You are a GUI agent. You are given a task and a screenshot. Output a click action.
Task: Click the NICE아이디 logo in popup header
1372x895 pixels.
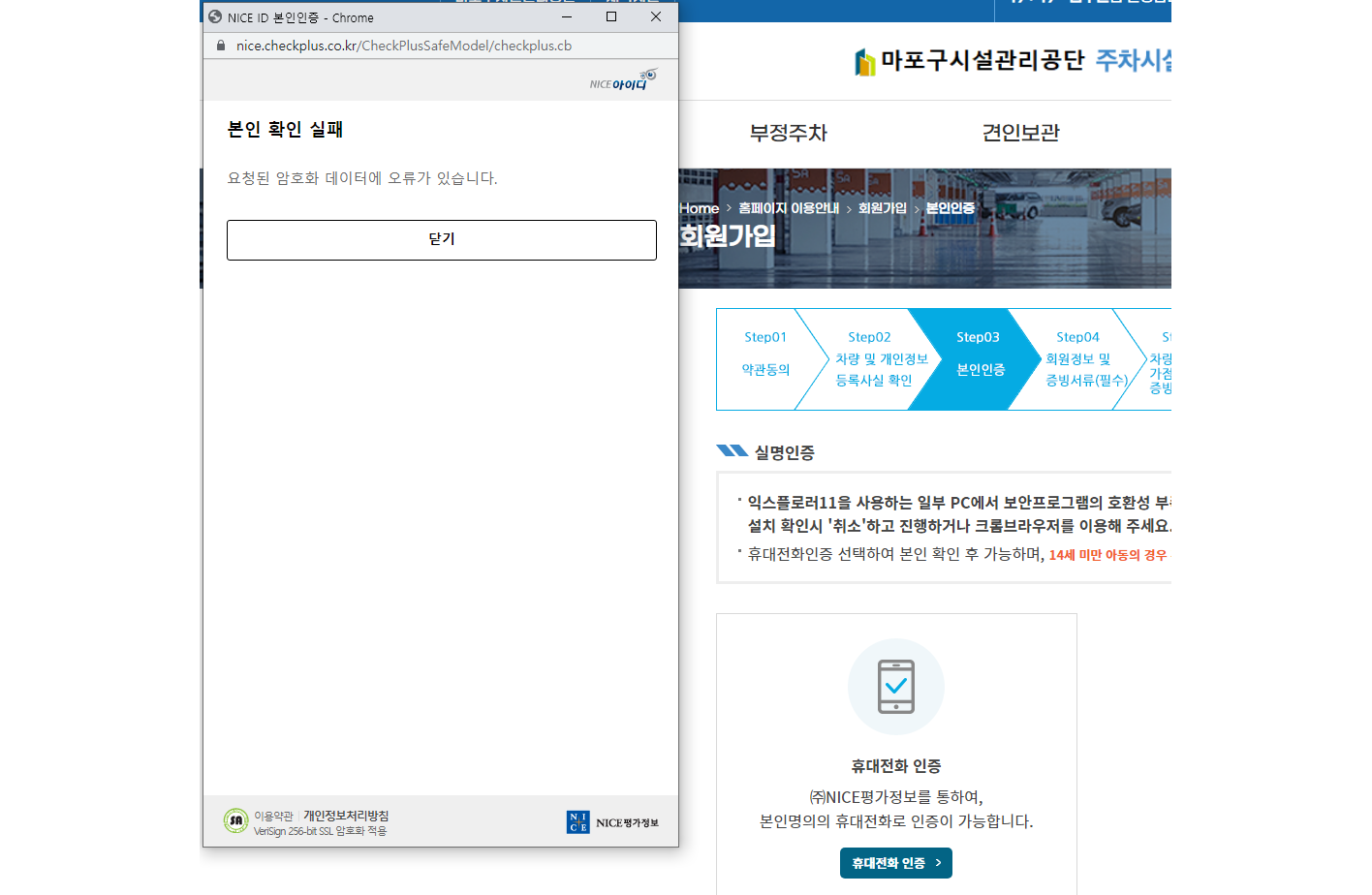[x=623, y=80]
